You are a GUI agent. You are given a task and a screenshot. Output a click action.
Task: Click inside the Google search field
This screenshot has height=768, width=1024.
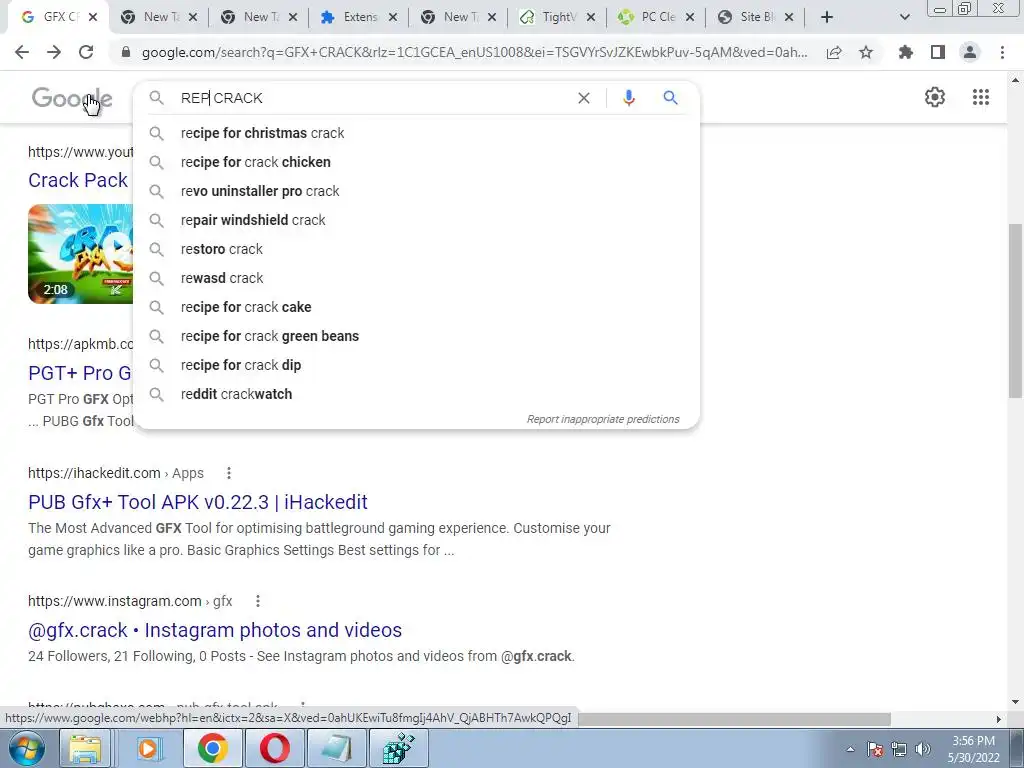click(376, 98)
